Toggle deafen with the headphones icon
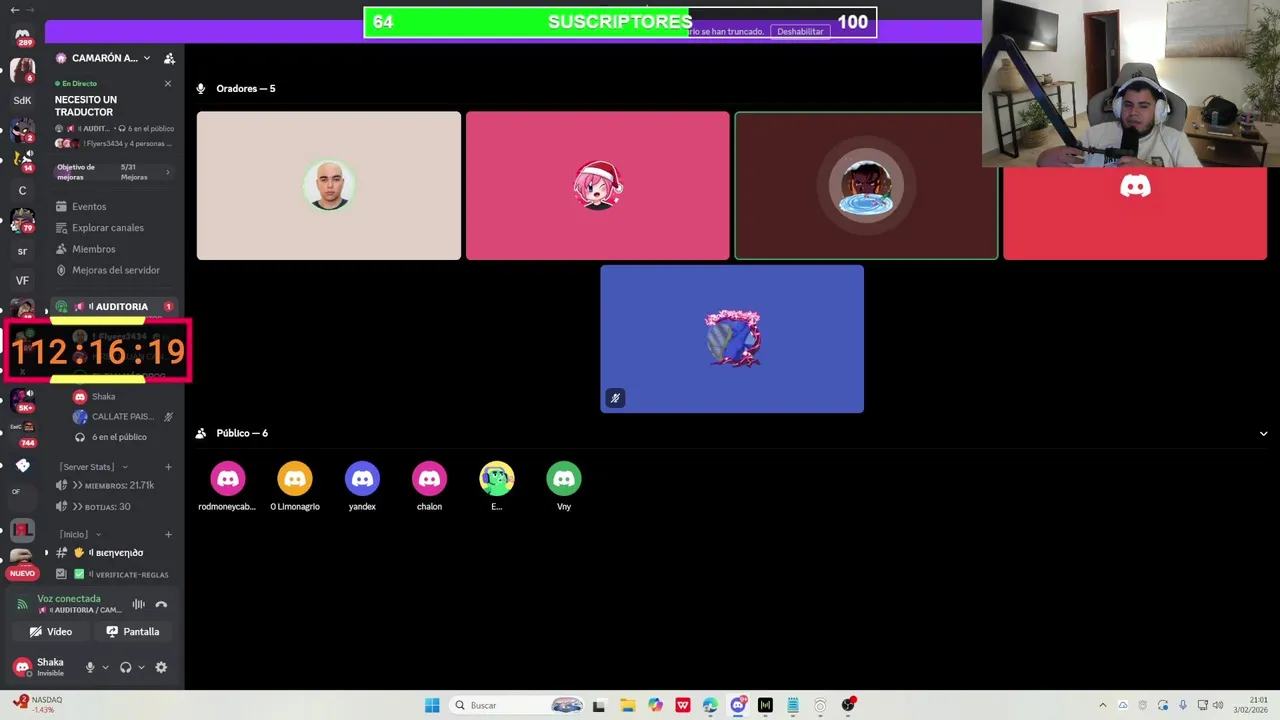1280x720 pixels. coord(126,667)
